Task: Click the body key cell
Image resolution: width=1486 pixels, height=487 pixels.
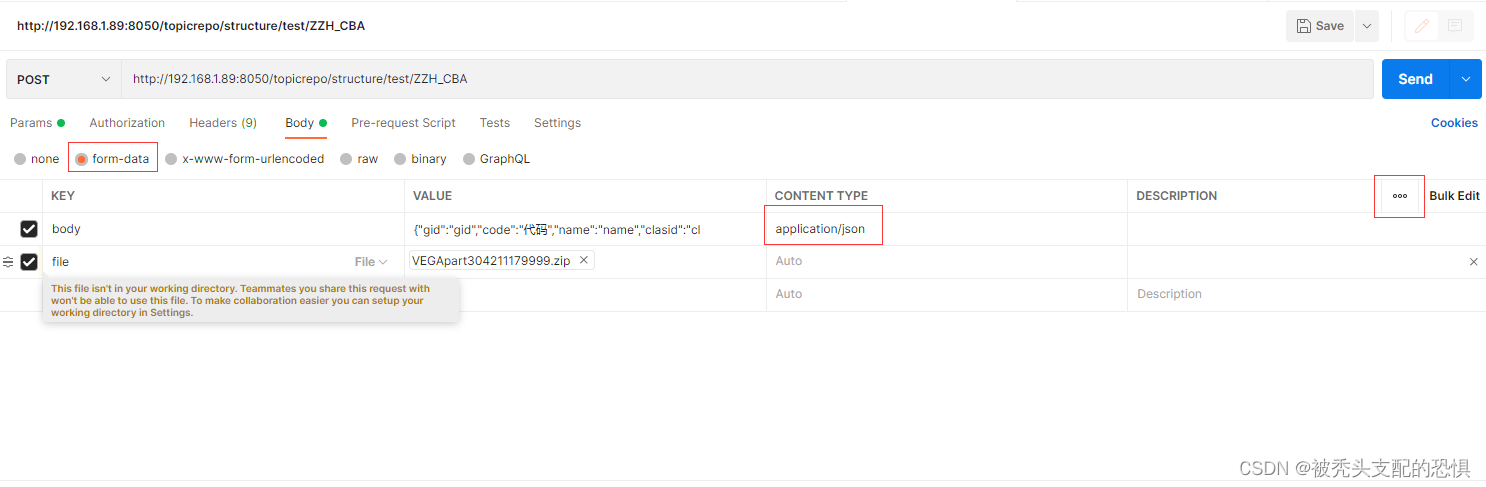Action: (224, 229)
